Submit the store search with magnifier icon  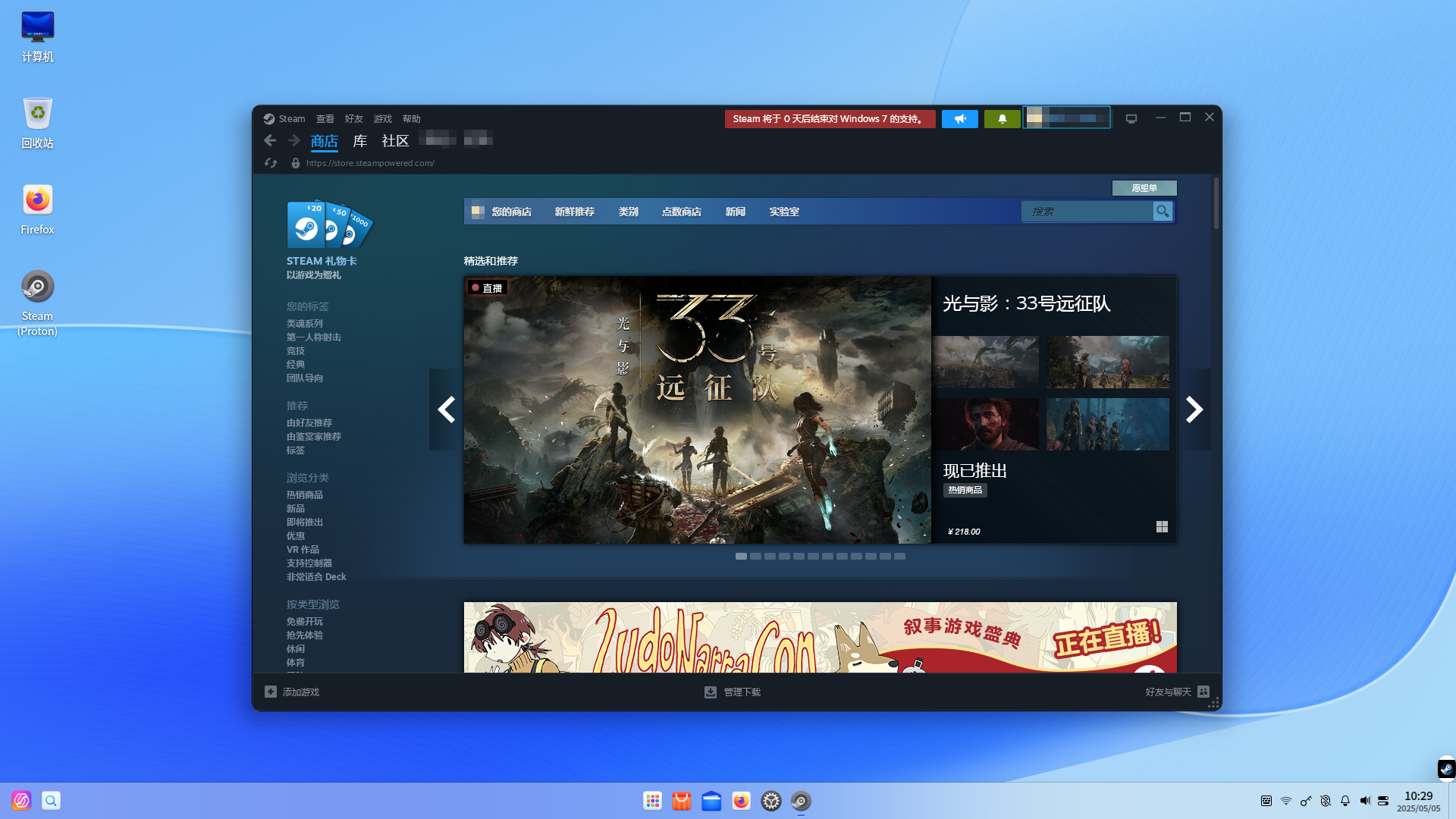[x=1163, y=212]
